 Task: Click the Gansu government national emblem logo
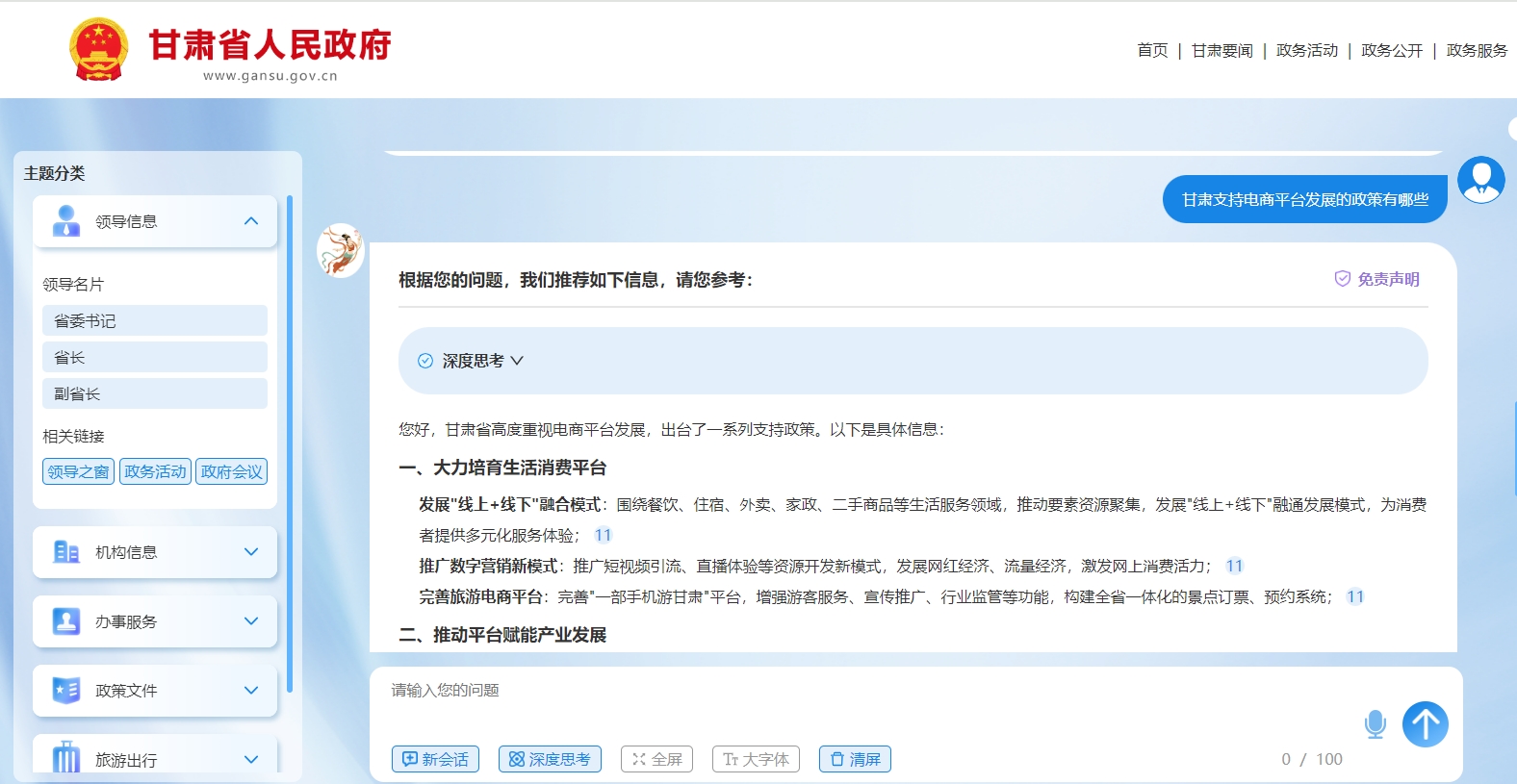[98, 49]
